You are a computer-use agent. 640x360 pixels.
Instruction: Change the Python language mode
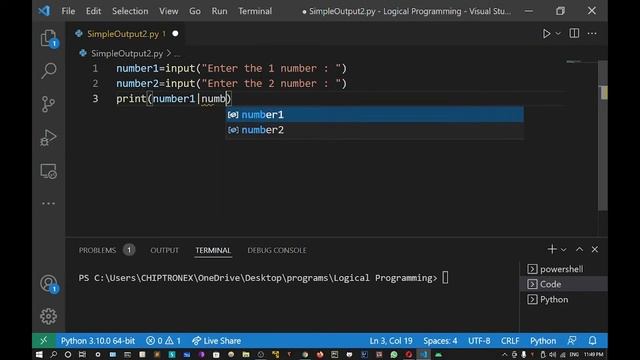pos(542,340)
